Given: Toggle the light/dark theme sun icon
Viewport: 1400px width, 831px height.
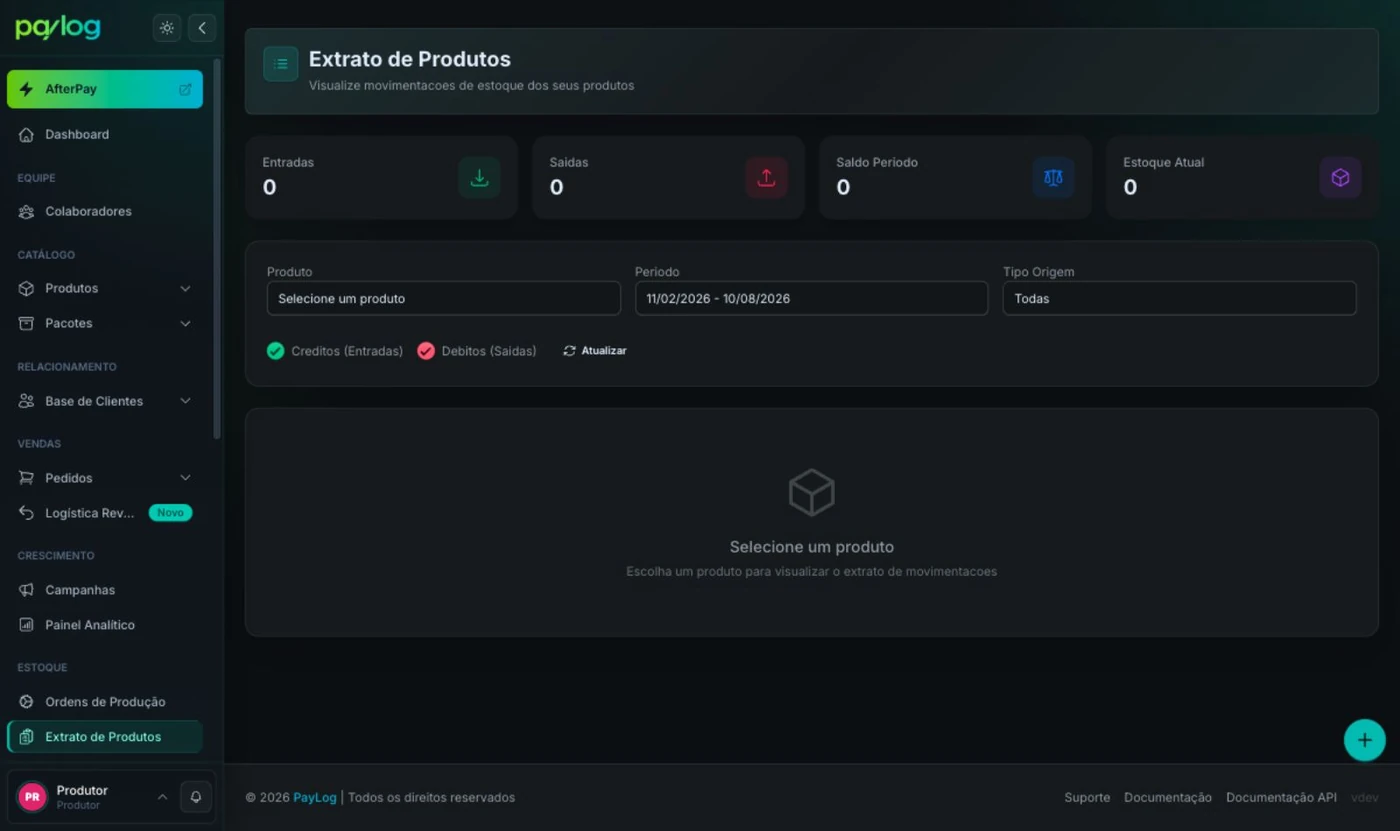Looking at the screenshot, I should pyautogui.click(x=167, y=28).
